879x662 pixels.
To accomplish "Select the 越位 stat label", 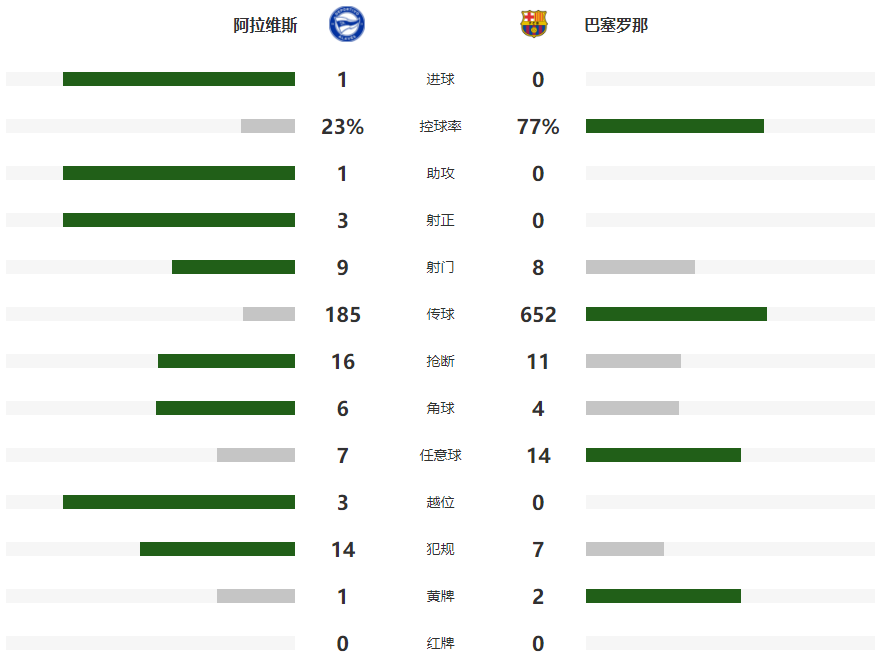I will pos(440,502).
